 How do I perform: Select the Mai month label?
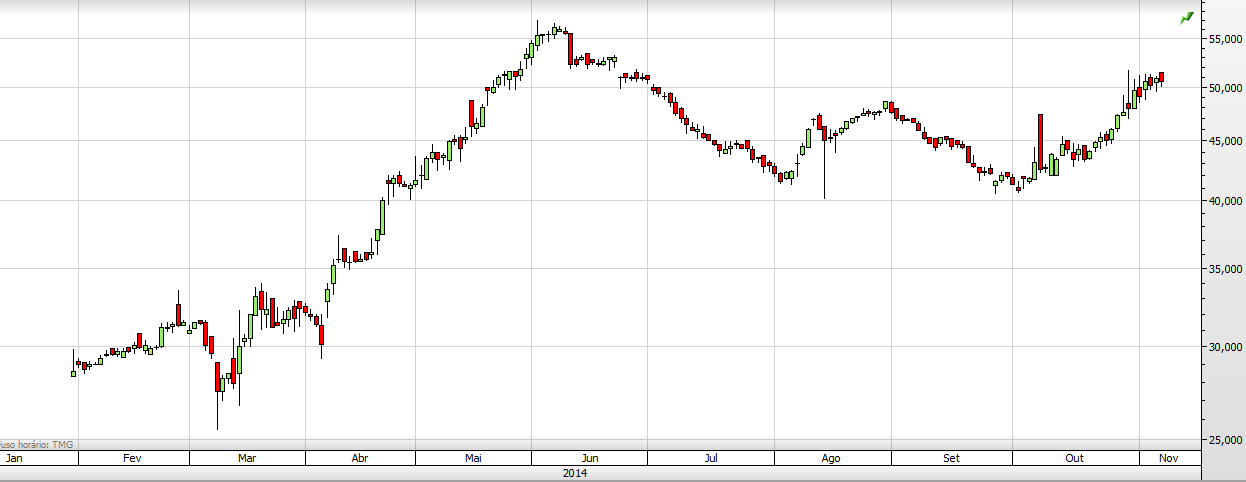tap(474, 458)
